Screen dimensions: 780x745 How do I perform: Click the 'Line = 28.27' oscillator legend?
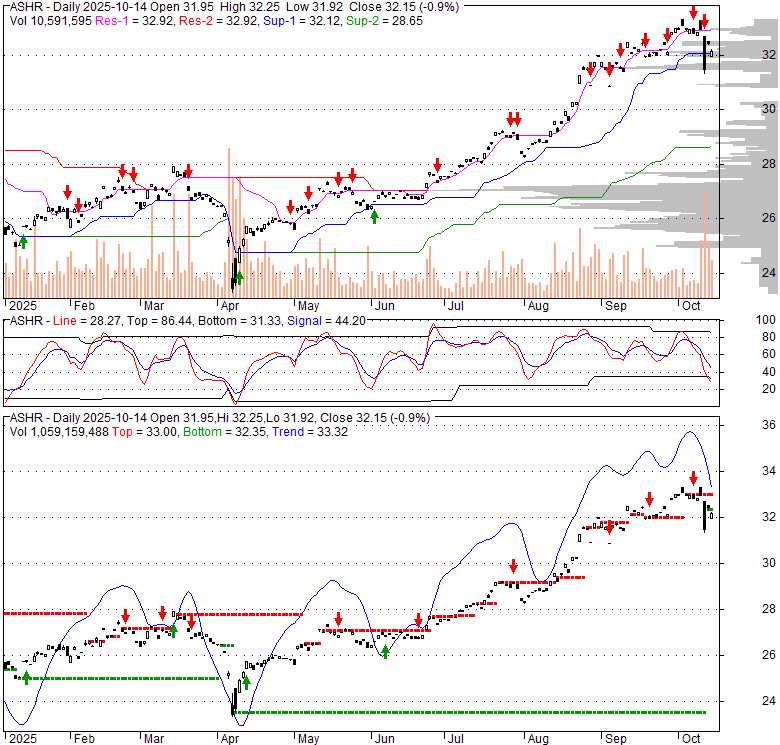pyautogui.click(x=87, y=321)
